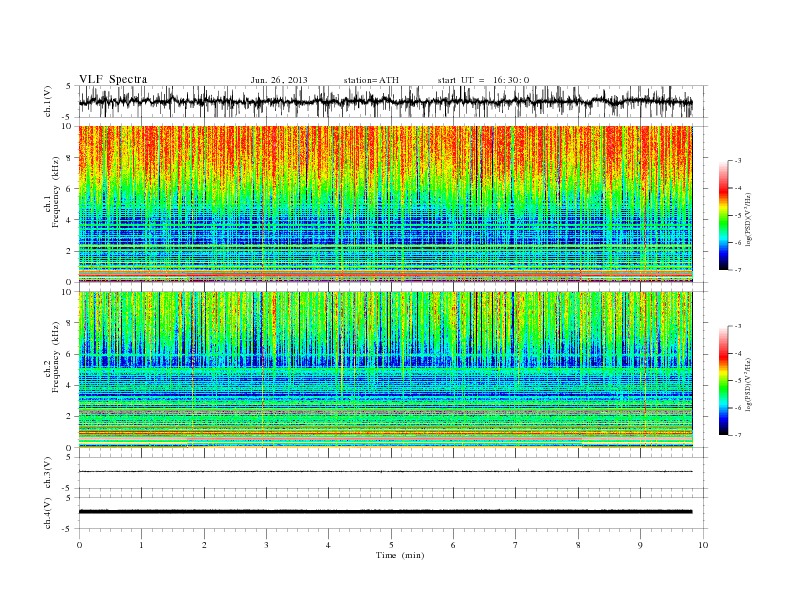Image resolution: width=792 pixels, height=612 pixels.
Task: Click the time axis tick label "8"
Action: tap(578, 545)
